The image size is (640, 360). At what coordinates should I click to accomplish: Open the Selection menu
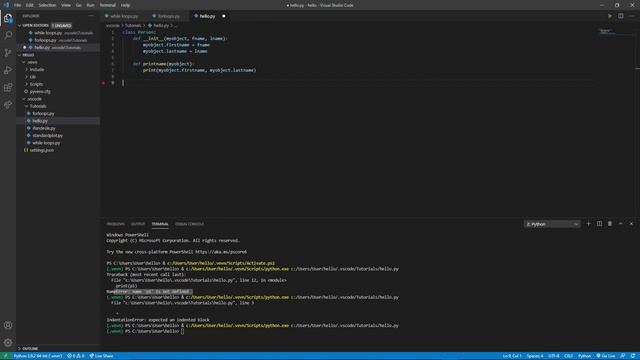47,5
